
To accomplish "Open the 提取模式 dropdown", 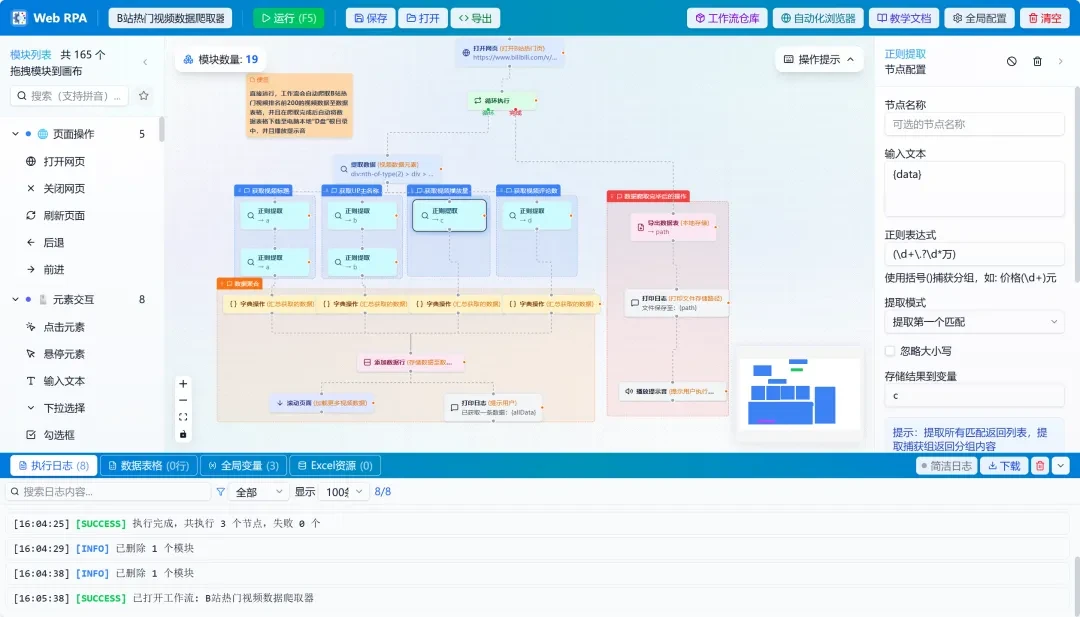I will (974, 322).
